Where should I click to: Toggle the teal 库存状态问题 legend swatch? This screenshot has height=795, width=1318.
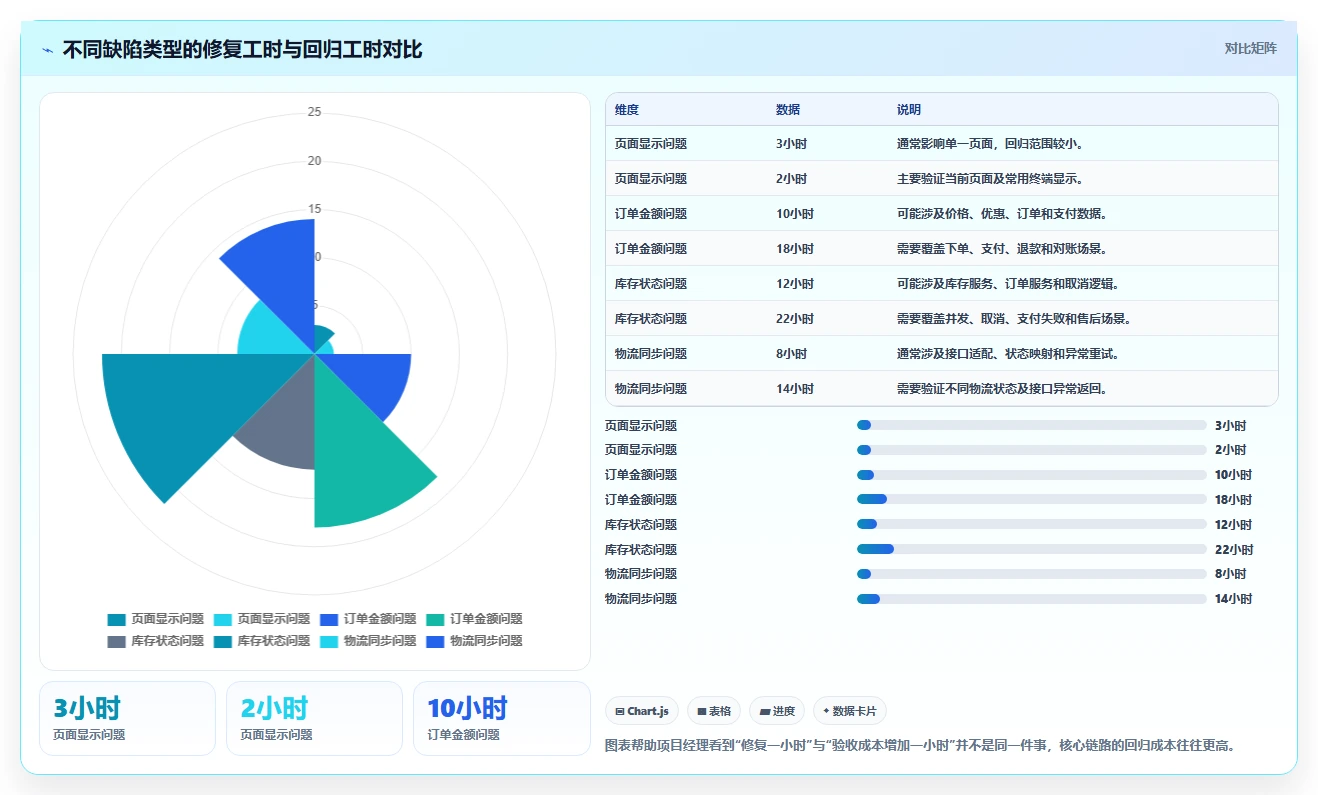223,641
